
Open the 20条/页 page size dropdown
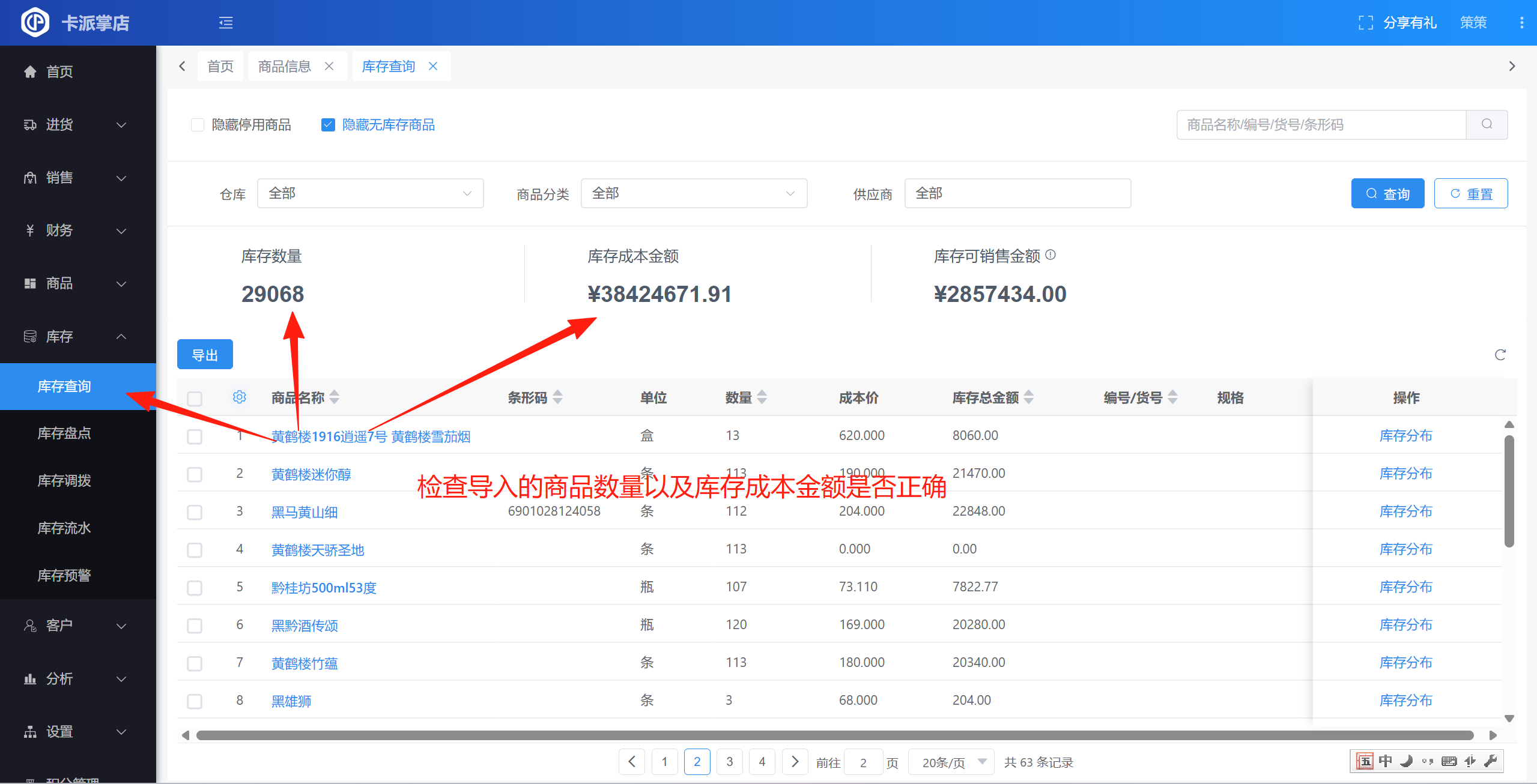(952, 762)
